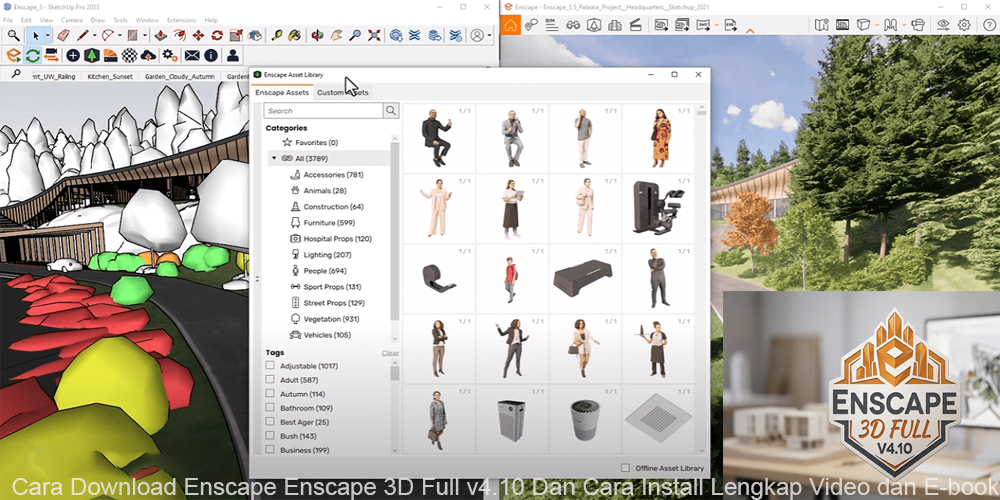The width and height of the screenshot is (1000, 500).
Task: Select the Rotate tool in SketchUp toolbar
Action: [217, 36]
